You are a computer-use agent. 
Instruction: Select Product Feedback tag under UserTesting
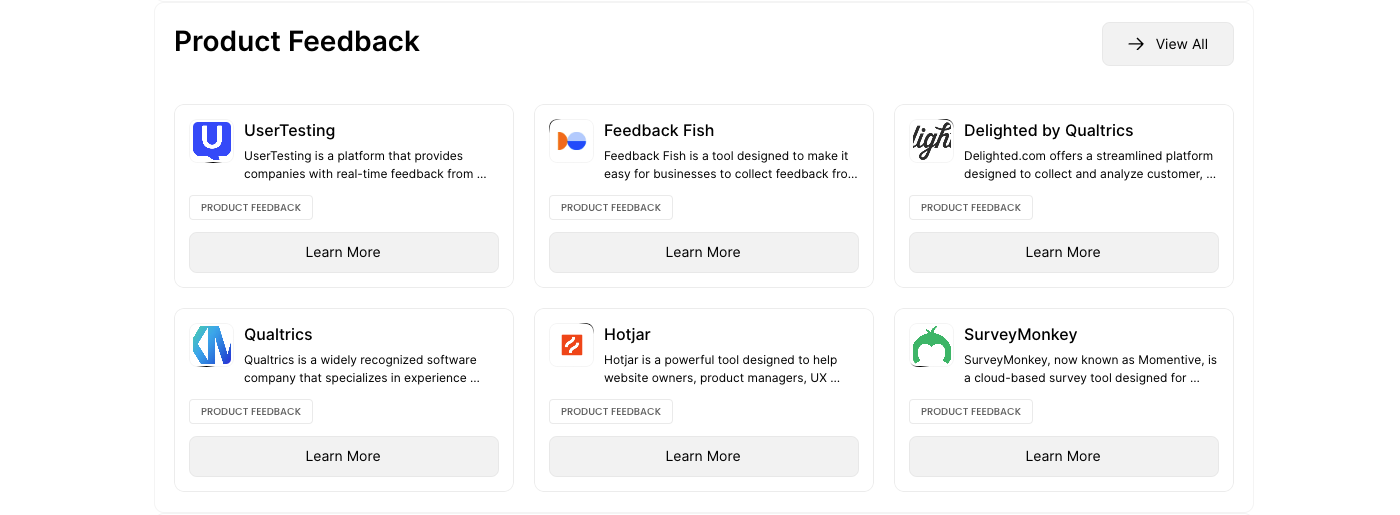251,208
